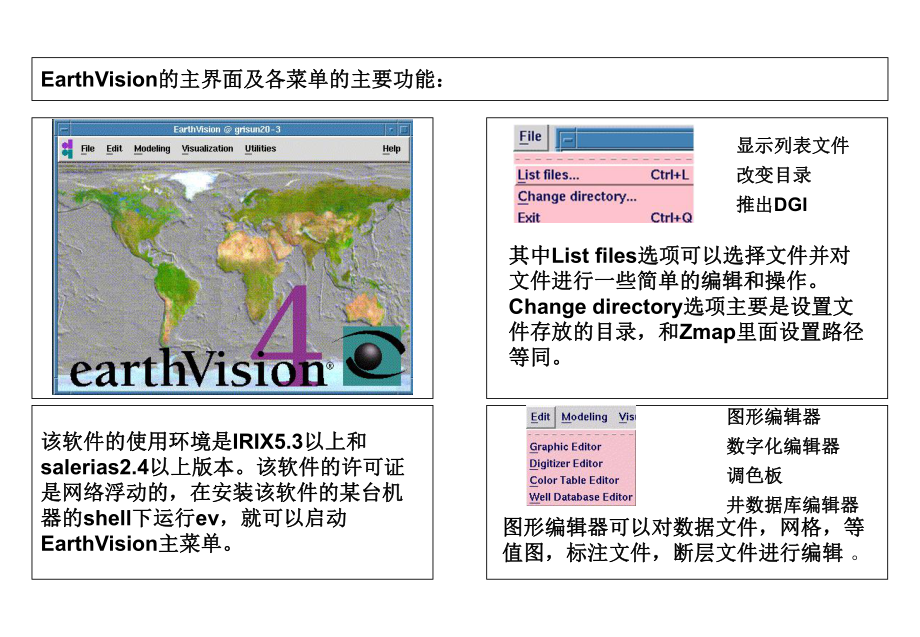The height and width of the screenshot is (637, 920).
Task: Open the Graphic Editor
Action: click(x=565, y=446)
